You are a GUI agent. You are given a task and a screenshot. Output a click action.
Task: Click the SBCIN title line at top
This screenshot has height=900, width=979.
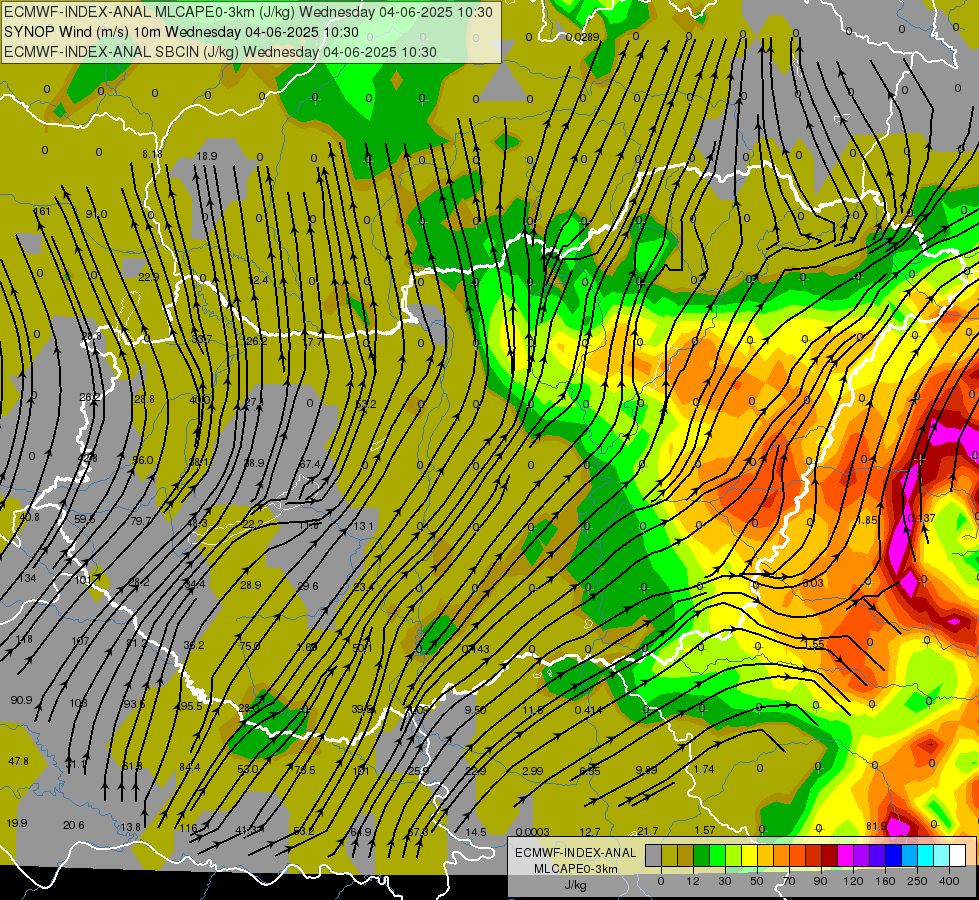(220, 52)
